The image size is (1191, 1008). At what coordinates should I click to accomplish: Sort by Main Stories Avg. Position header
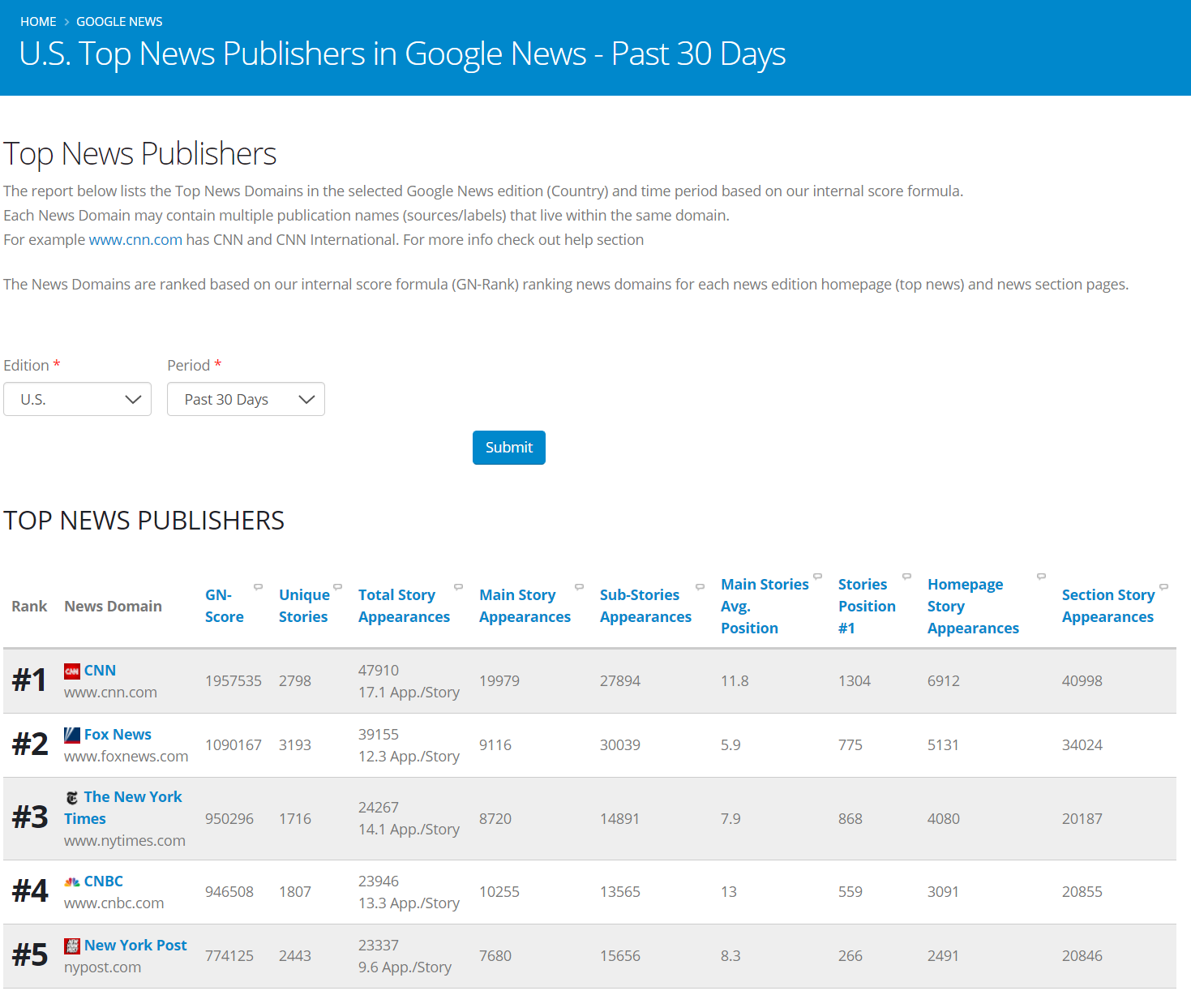(765, 606)
